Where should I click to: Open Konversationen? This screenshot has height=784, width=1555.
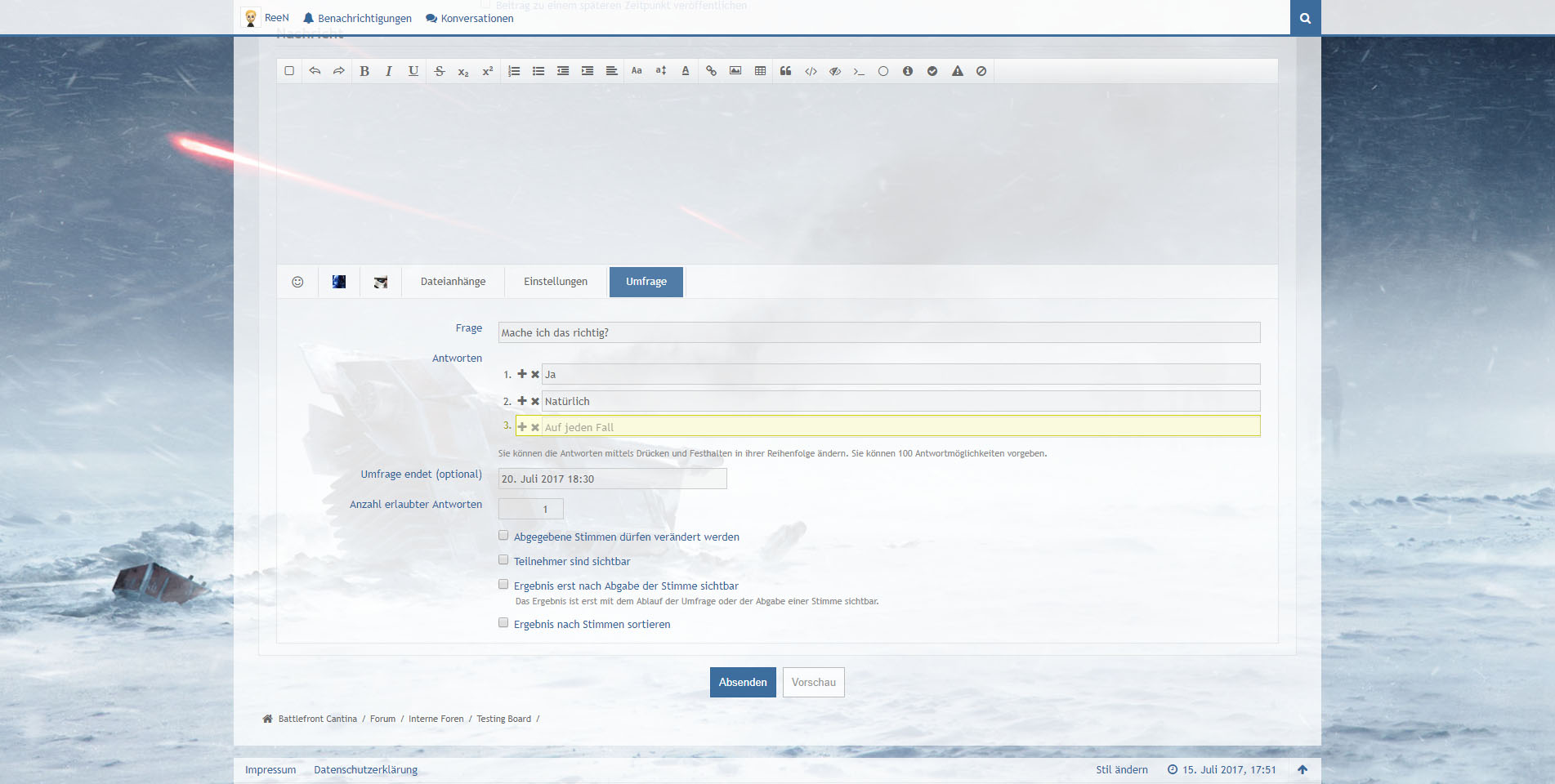pyautogui.click(x=470, y=18)
